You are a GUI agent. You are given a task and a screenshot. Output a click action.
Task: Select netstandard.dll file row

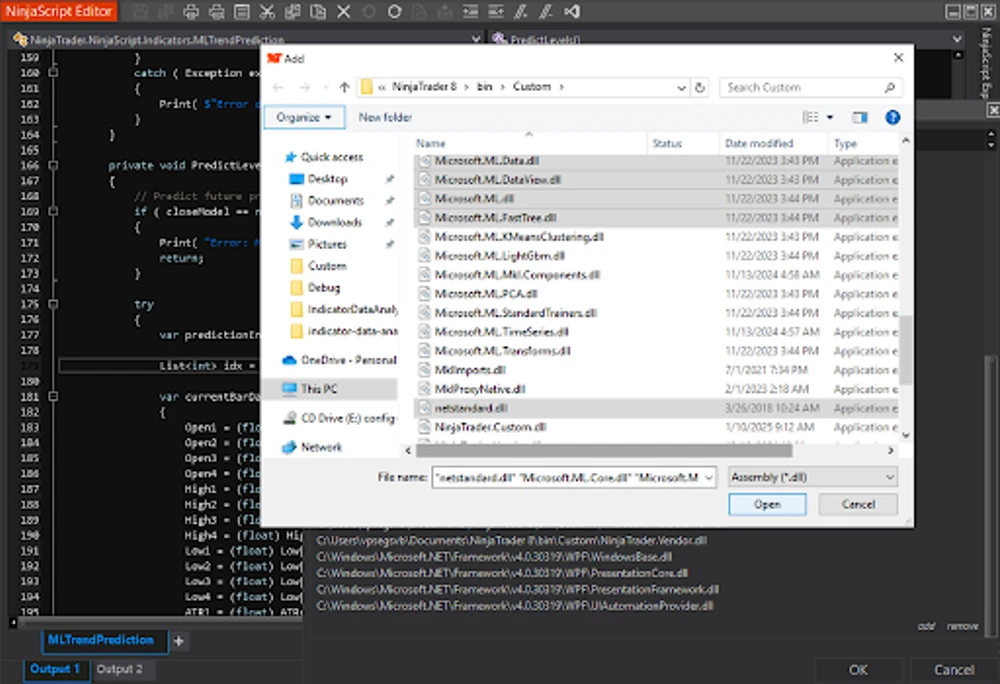point(657,408)
